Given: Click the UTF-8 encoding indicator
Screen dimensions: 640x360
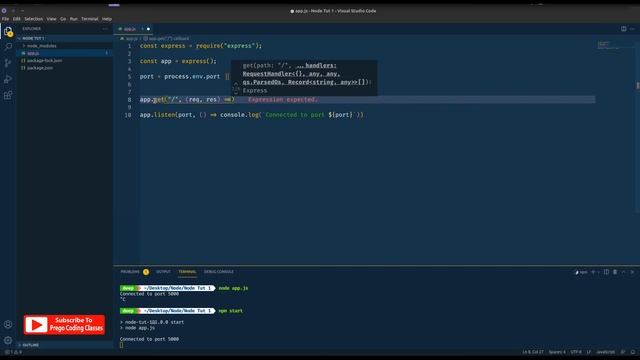Looking at the screenshot, I should 576,352.
